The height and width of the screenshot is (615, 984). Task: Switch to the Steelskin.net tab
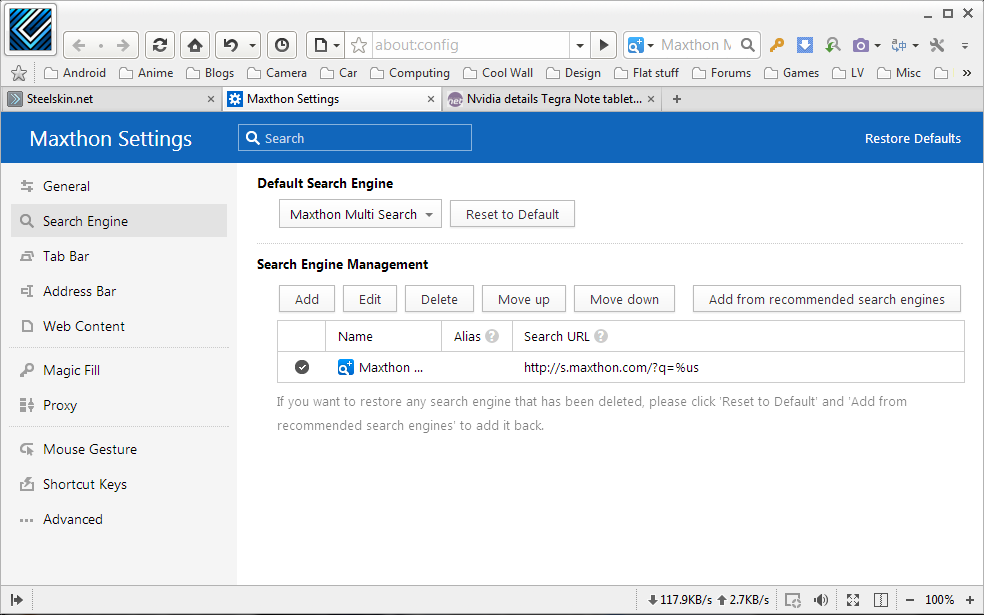(x=110, y=99)
